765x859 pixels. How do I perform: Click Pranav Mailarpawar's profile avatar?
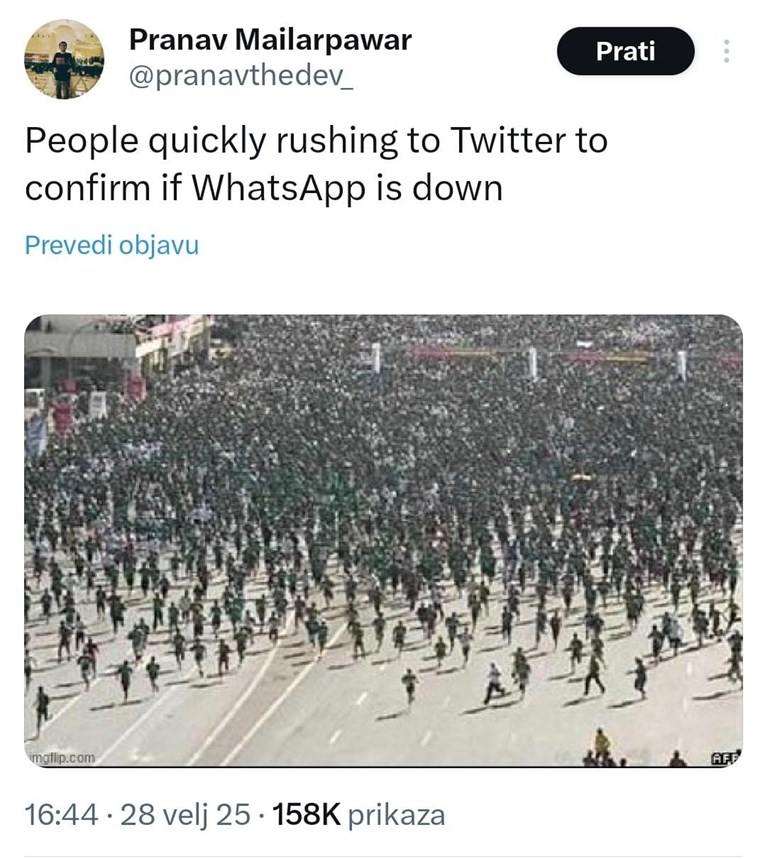63,59
